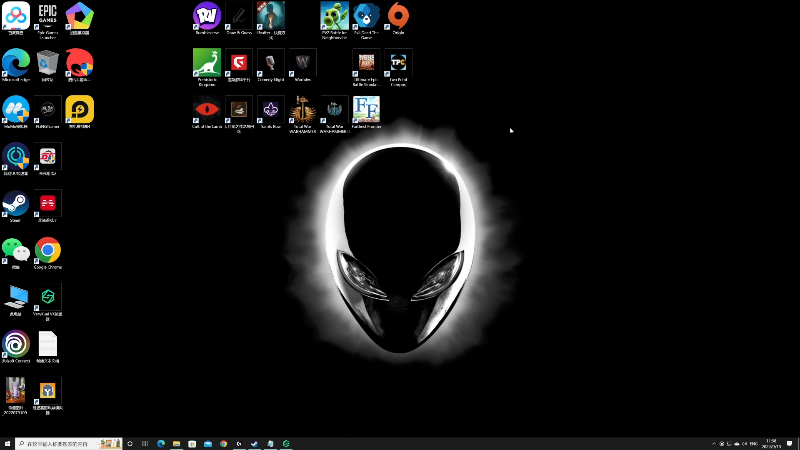Open the system clock and calendar
This screenshot has width=800, height=450.
(x=771, y=444)
